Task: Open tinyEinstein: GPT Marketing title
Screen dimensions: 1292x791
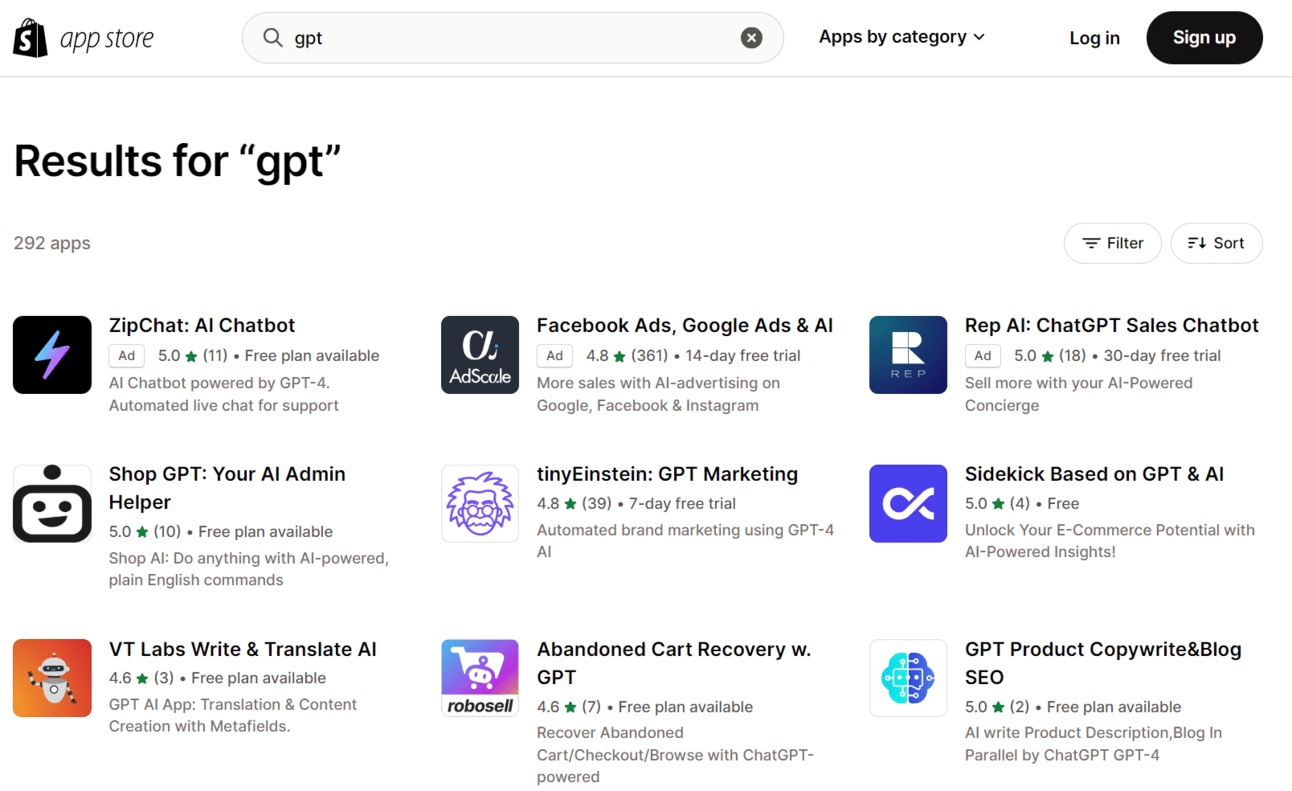Action: tap(667, 474)
